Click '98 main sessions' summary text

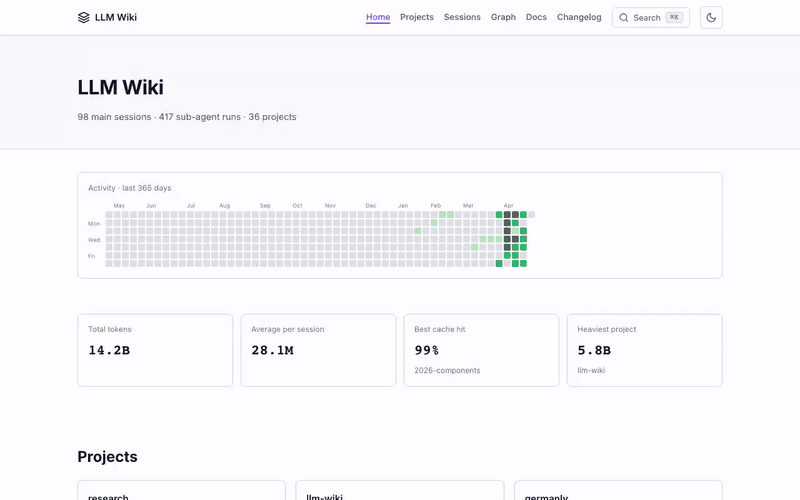tap(114, 117)
